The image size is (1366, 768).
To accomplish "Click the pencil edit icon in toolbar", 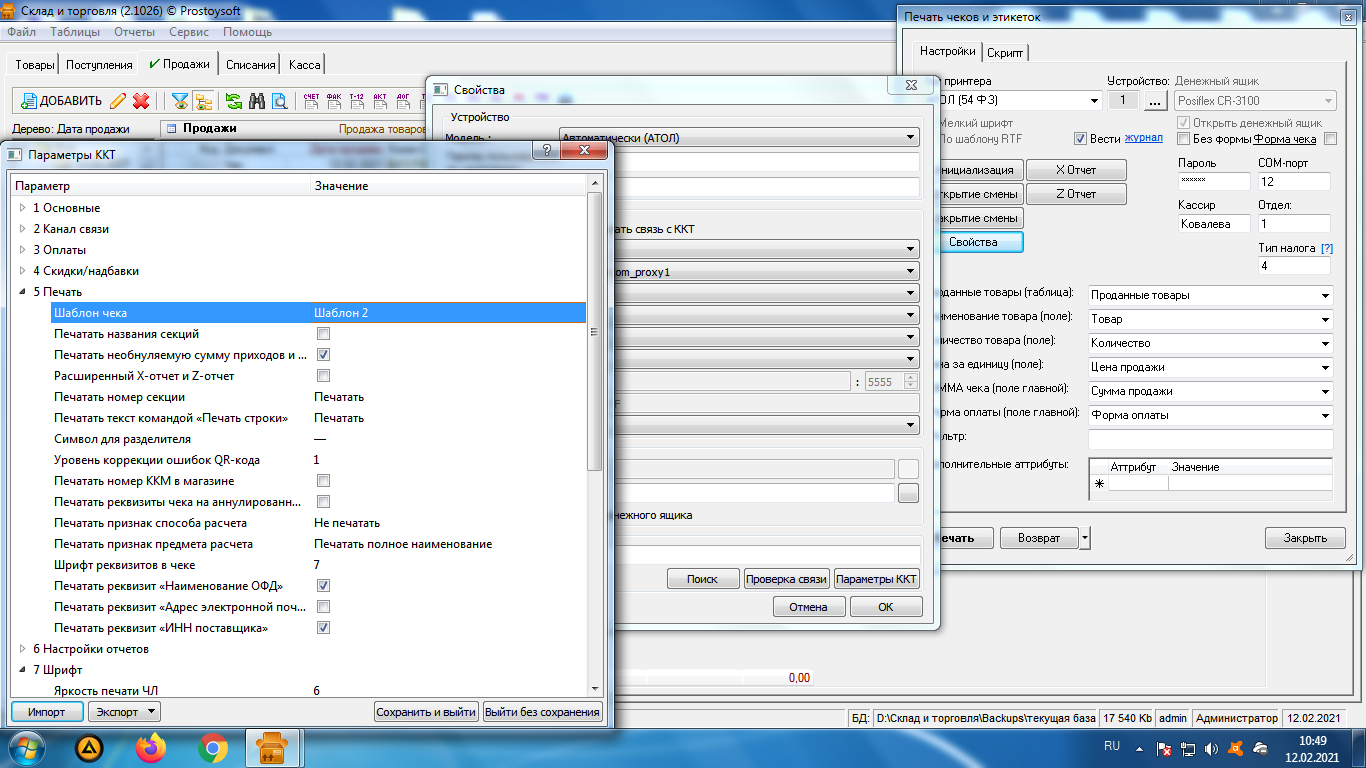I will pos(118,100).
